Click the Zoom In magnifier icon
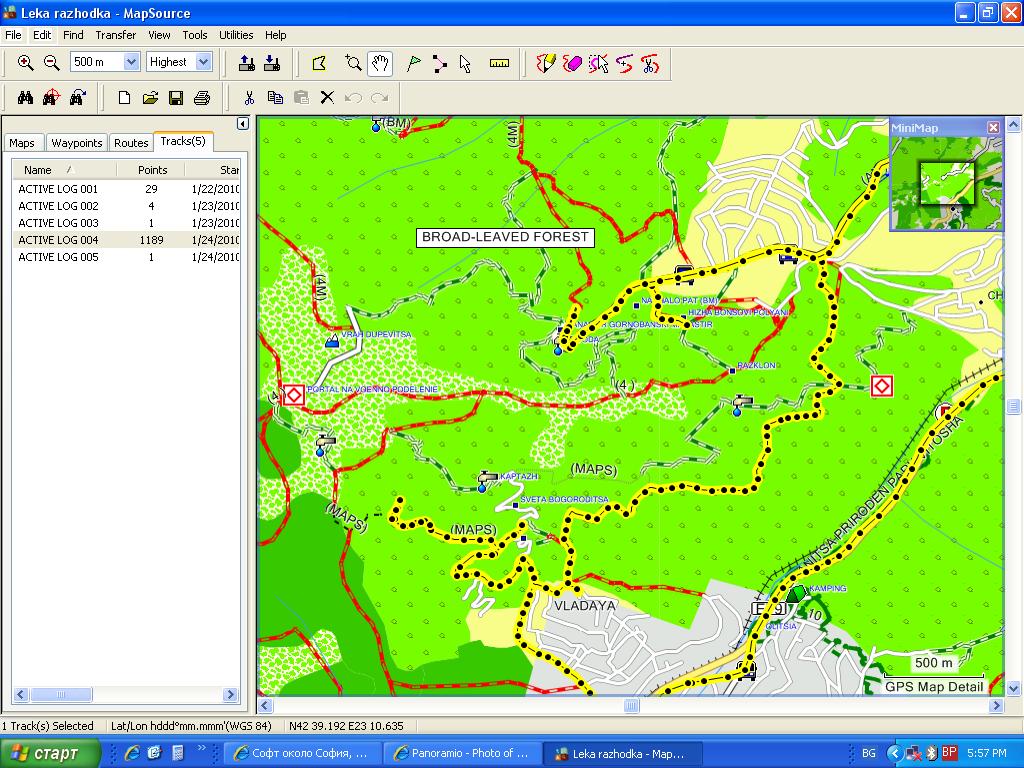The width and height of the screenshot is (1024, 768). tap(26, 62)
